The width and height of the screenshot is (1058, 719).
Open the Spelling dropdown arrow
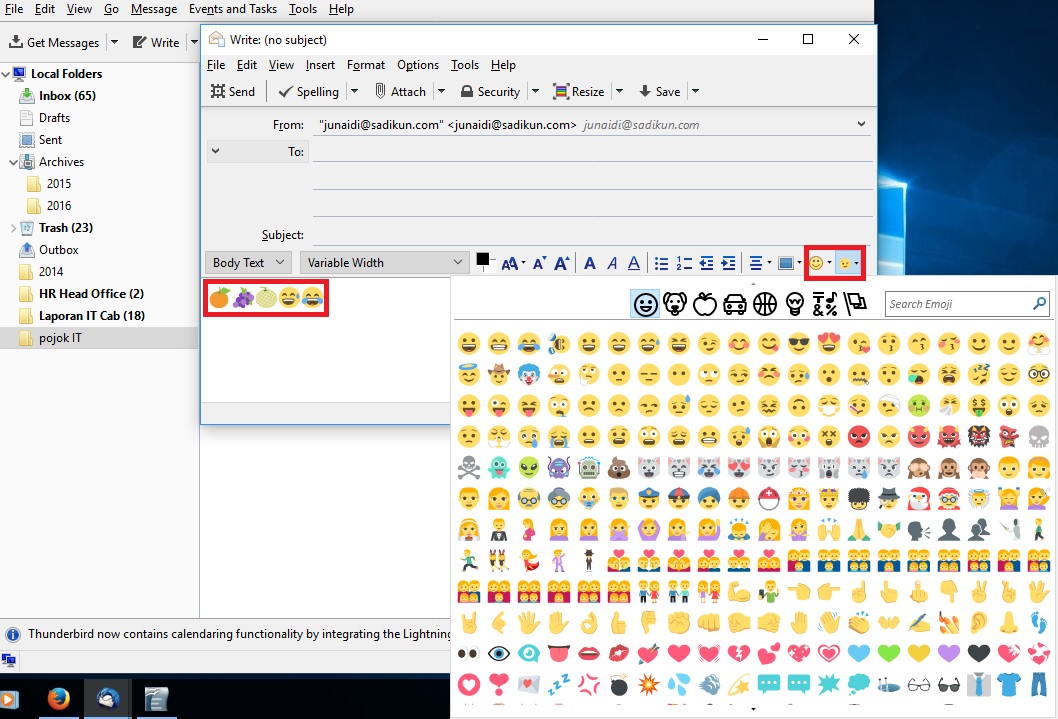(354, 91)
